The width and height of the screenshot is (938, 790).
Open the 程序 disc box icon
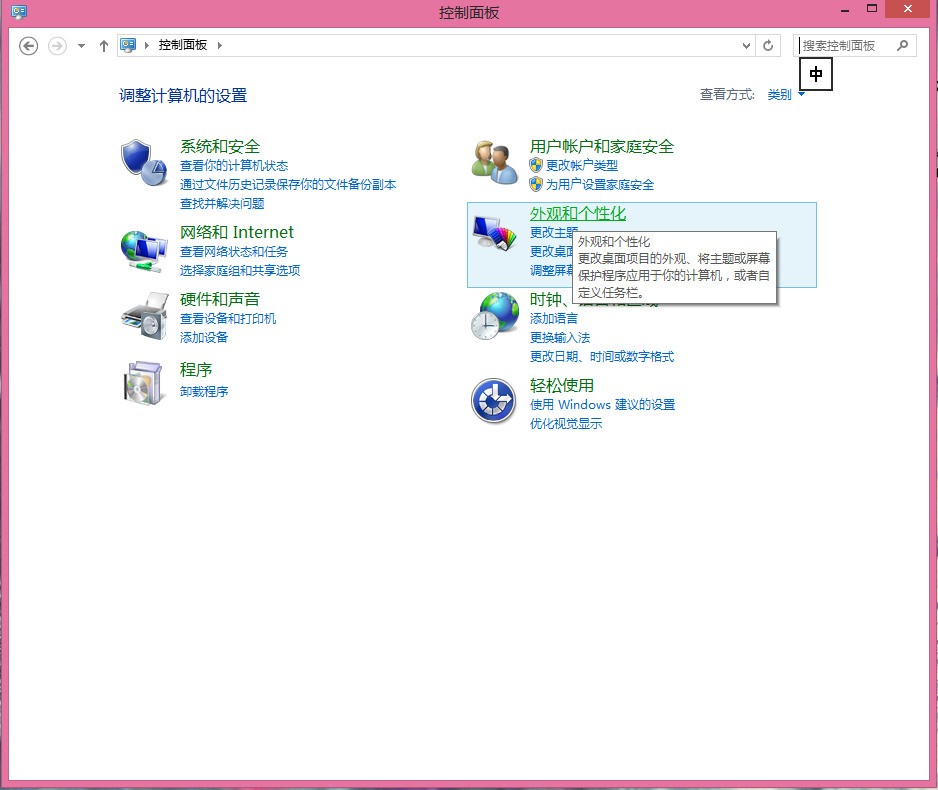143,383
